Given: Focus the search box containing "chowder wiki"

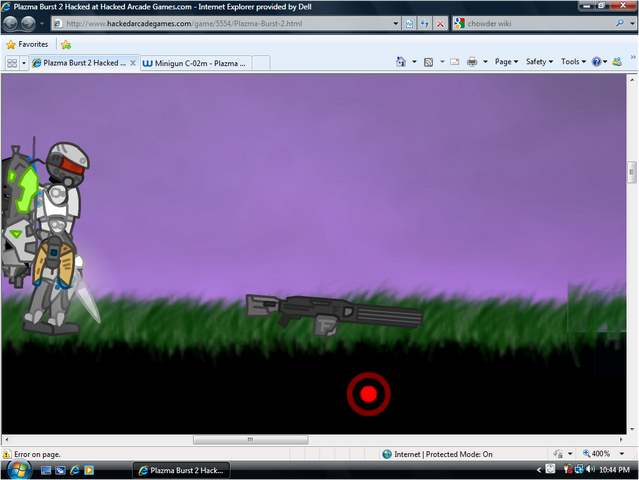Looking at the screenshot, I should click(540, 23).
